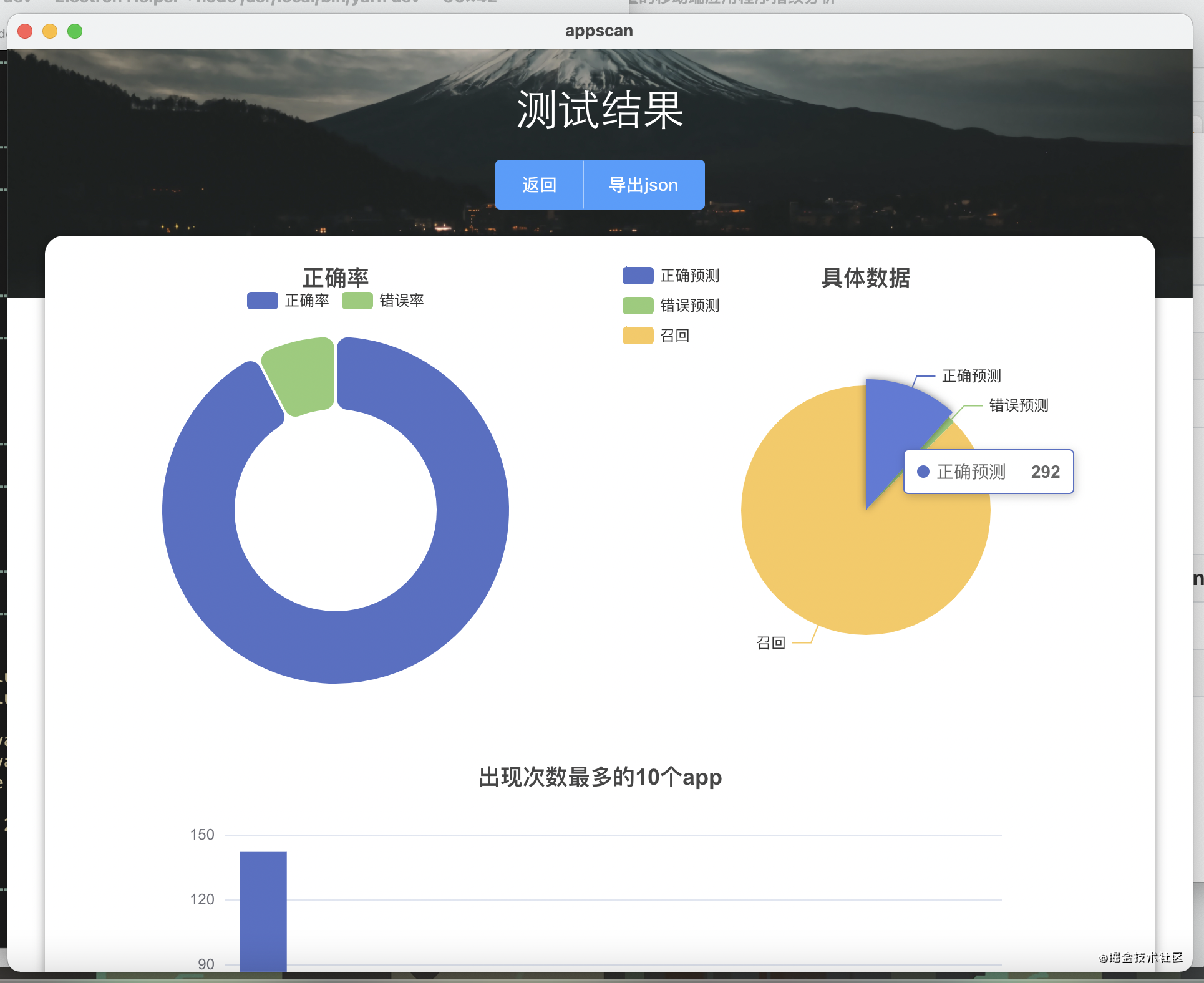
Task: Click the 错误预测 pie label text
Action: tap(1019, 405)
